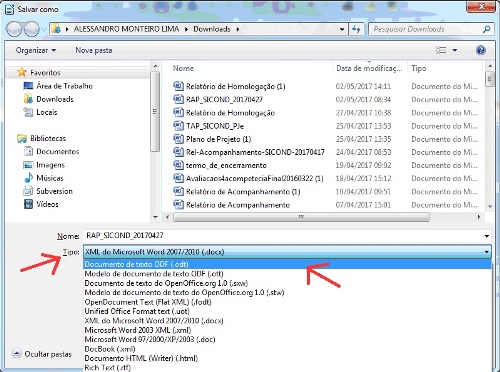The image size is (500, 372).
Task: Click the horizontal scrollbar of file list
Action: click(x=301, y=217)
